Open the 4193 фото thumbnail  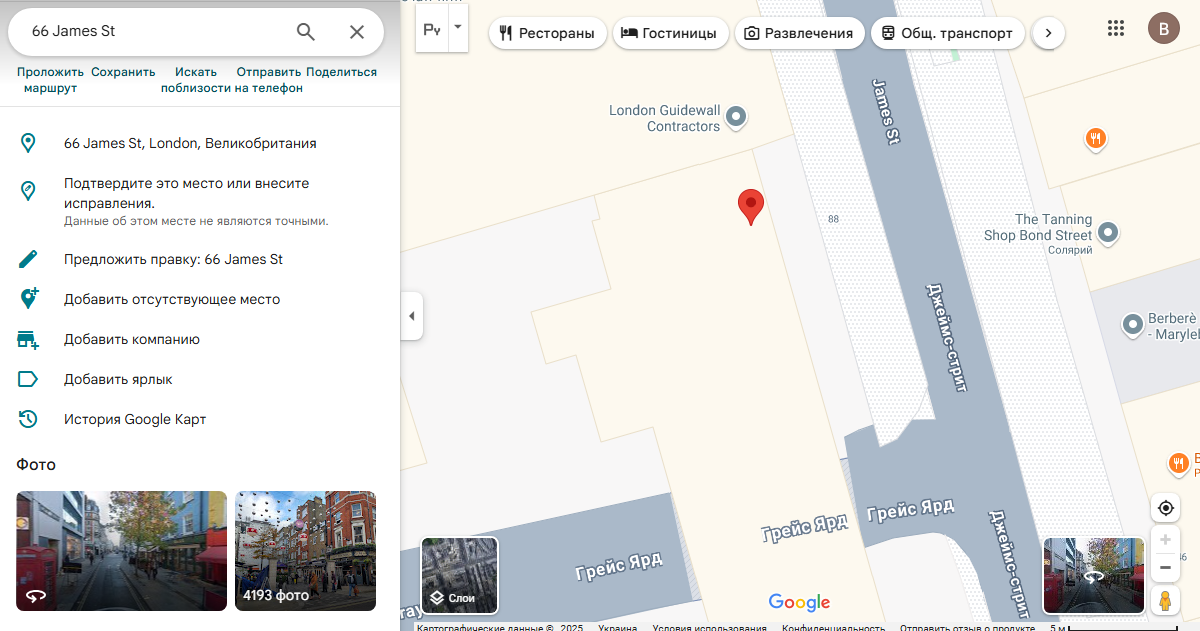point(305,551)
